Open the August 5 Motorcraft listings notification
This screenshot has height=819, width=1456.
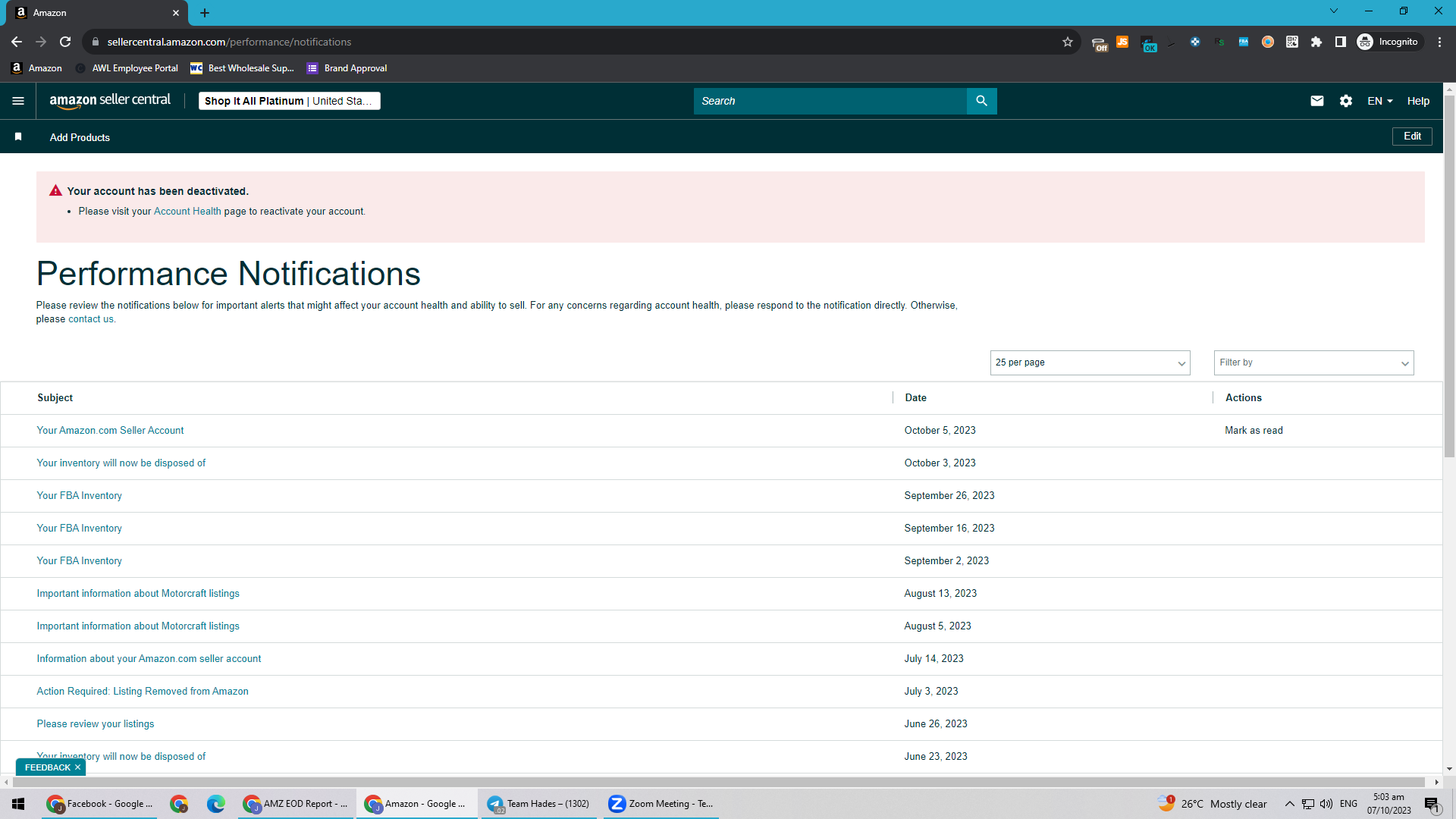138,626
